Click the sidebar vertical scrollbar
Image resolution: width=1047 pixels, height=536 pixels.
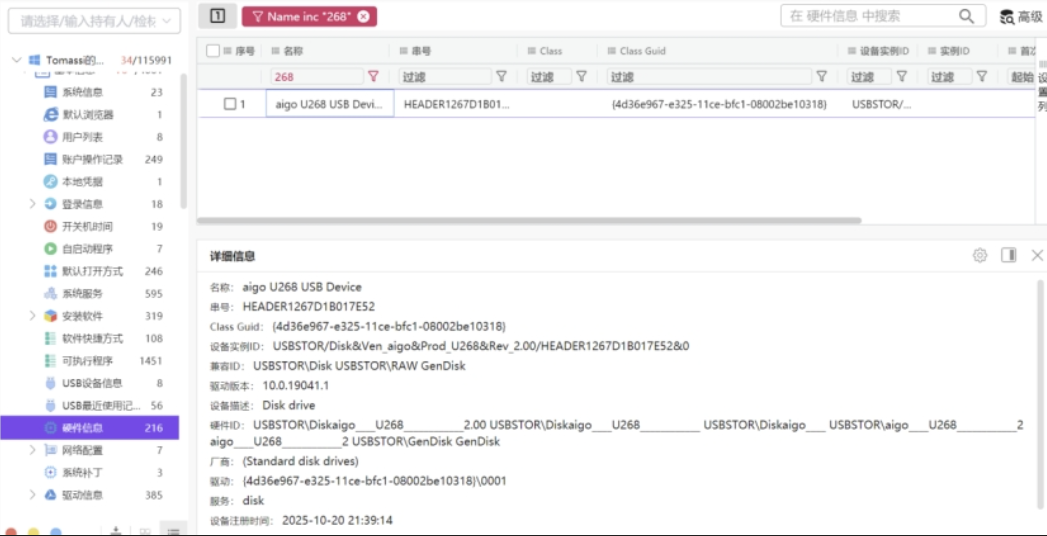coord(184,142)
